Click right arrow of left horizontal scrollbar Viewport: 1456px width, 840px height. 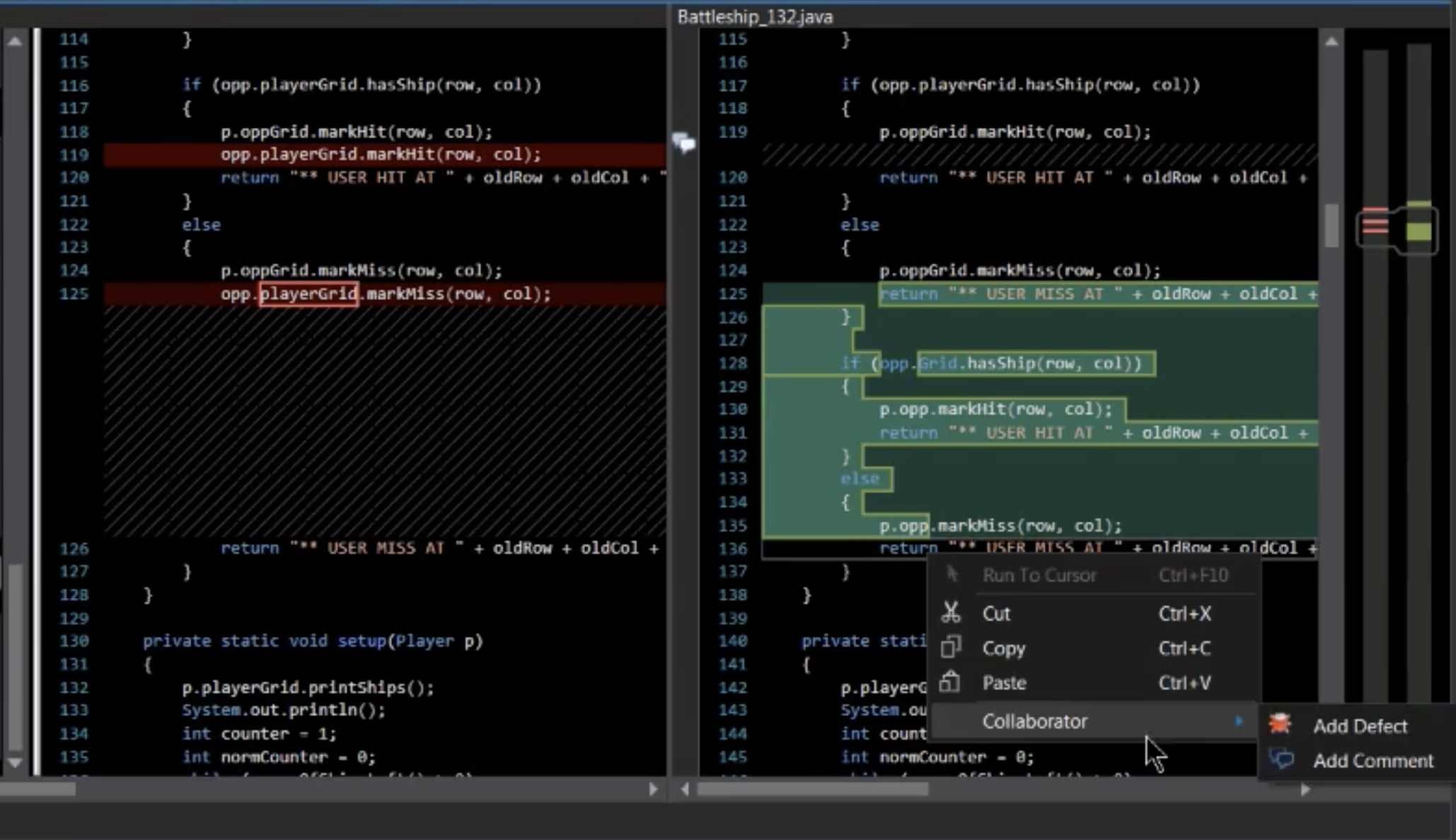[653, 788]
